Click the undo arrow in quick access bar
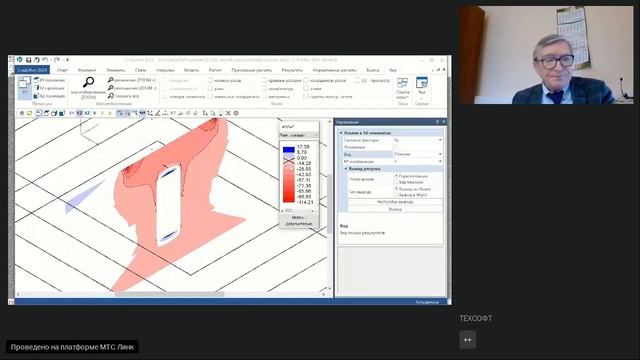640x360 pixels. pyautogui.click(x=45, y=60)
